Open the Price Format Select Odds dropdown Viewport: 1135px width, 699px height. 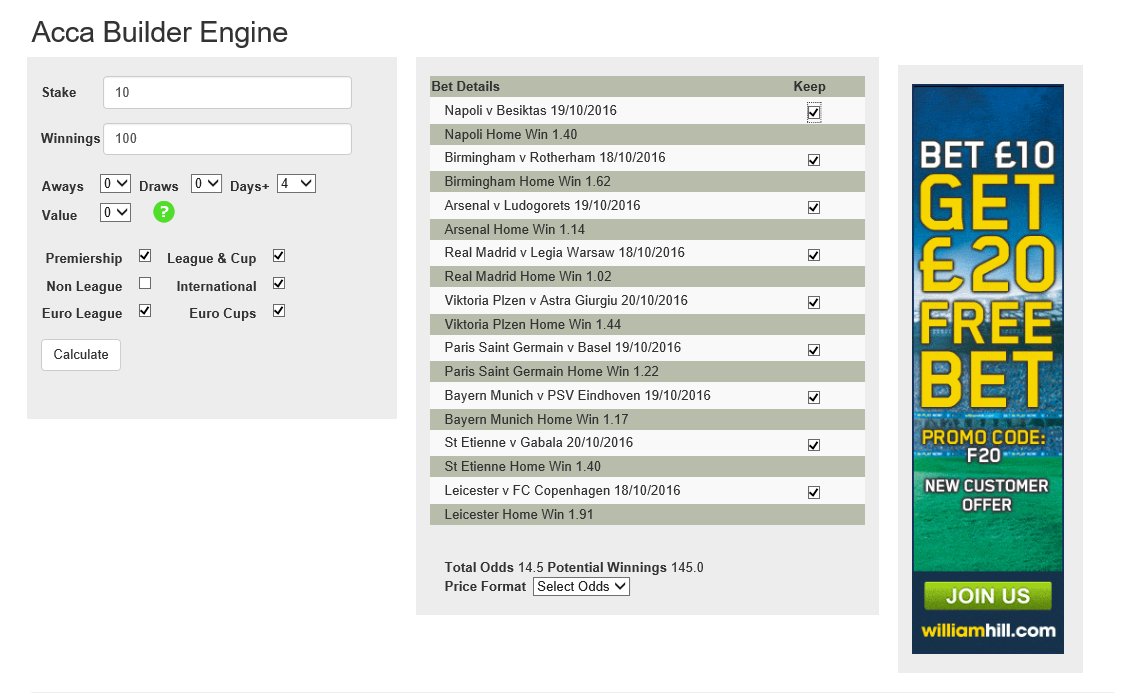[x=580, y=587]
